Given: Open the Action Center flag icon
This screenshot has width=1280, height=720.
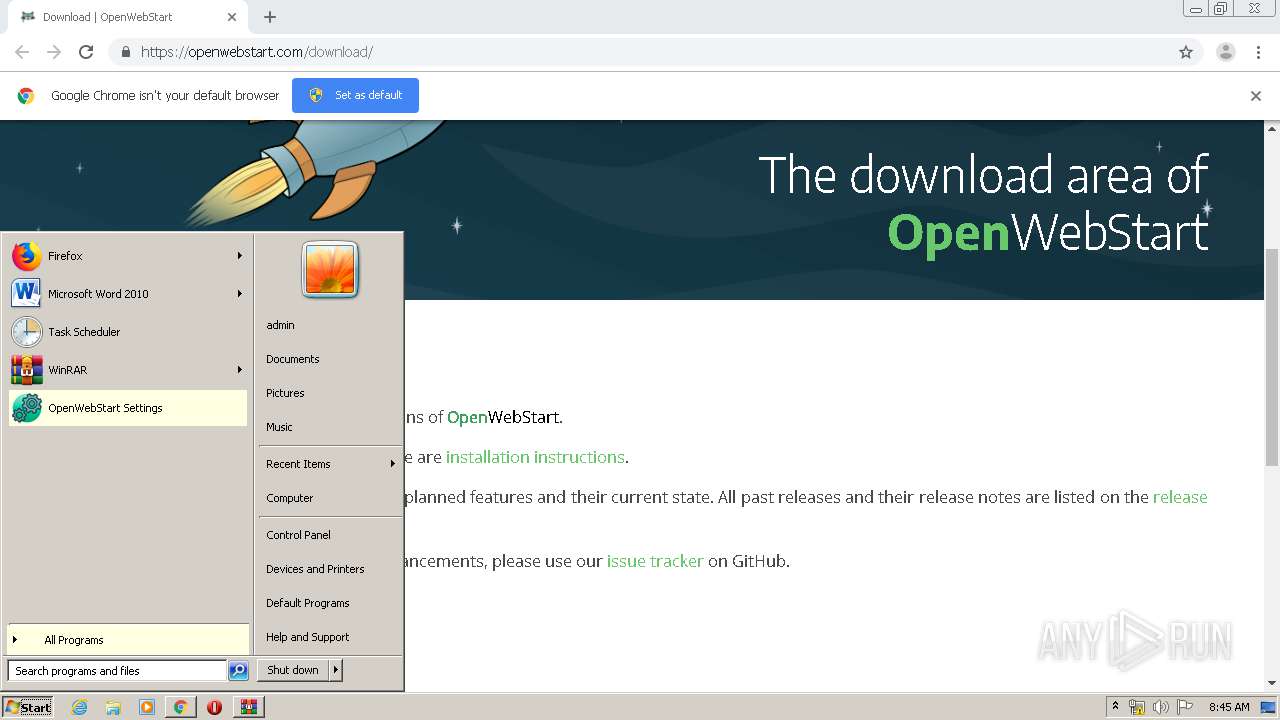Looking at the screenshot, I should (x=1185, y=707).
